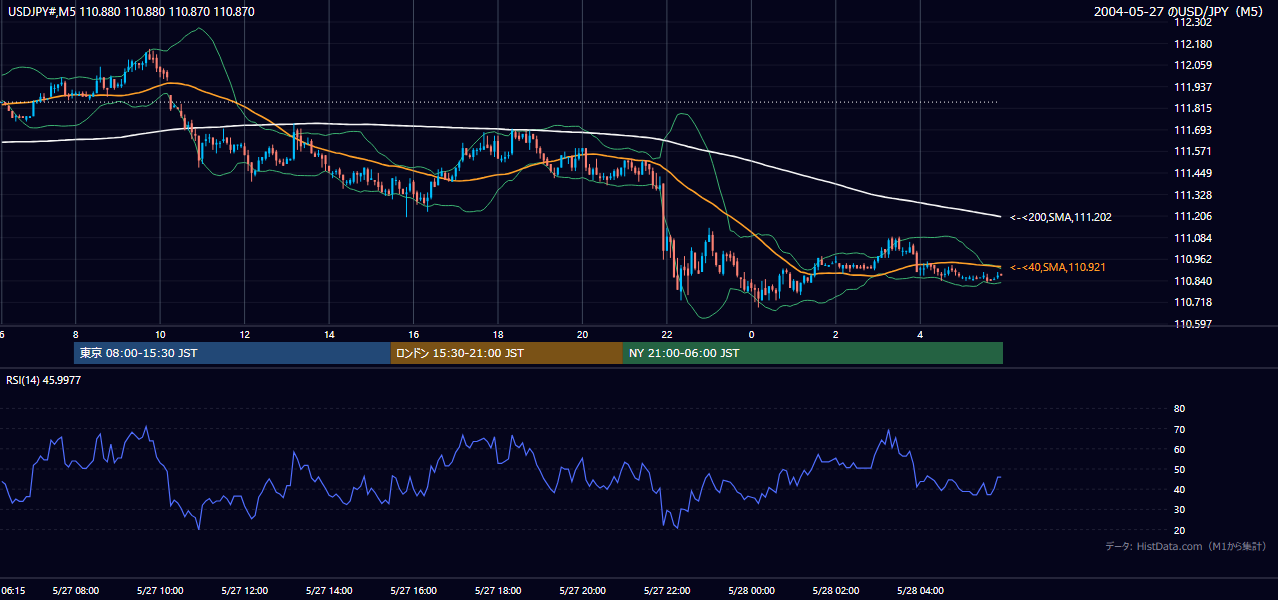Click price level 110.597 on the axis
Image resolution: width=1278 pixels, height=600 pixels.
pos(1192,324)
